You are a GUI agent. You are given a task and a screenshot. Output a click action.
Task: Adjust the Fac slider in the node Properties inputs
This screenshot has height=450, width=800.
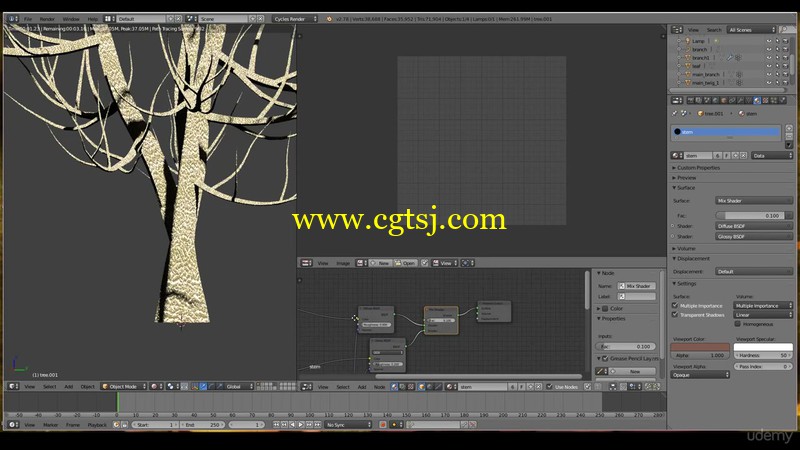coord(626,346)
